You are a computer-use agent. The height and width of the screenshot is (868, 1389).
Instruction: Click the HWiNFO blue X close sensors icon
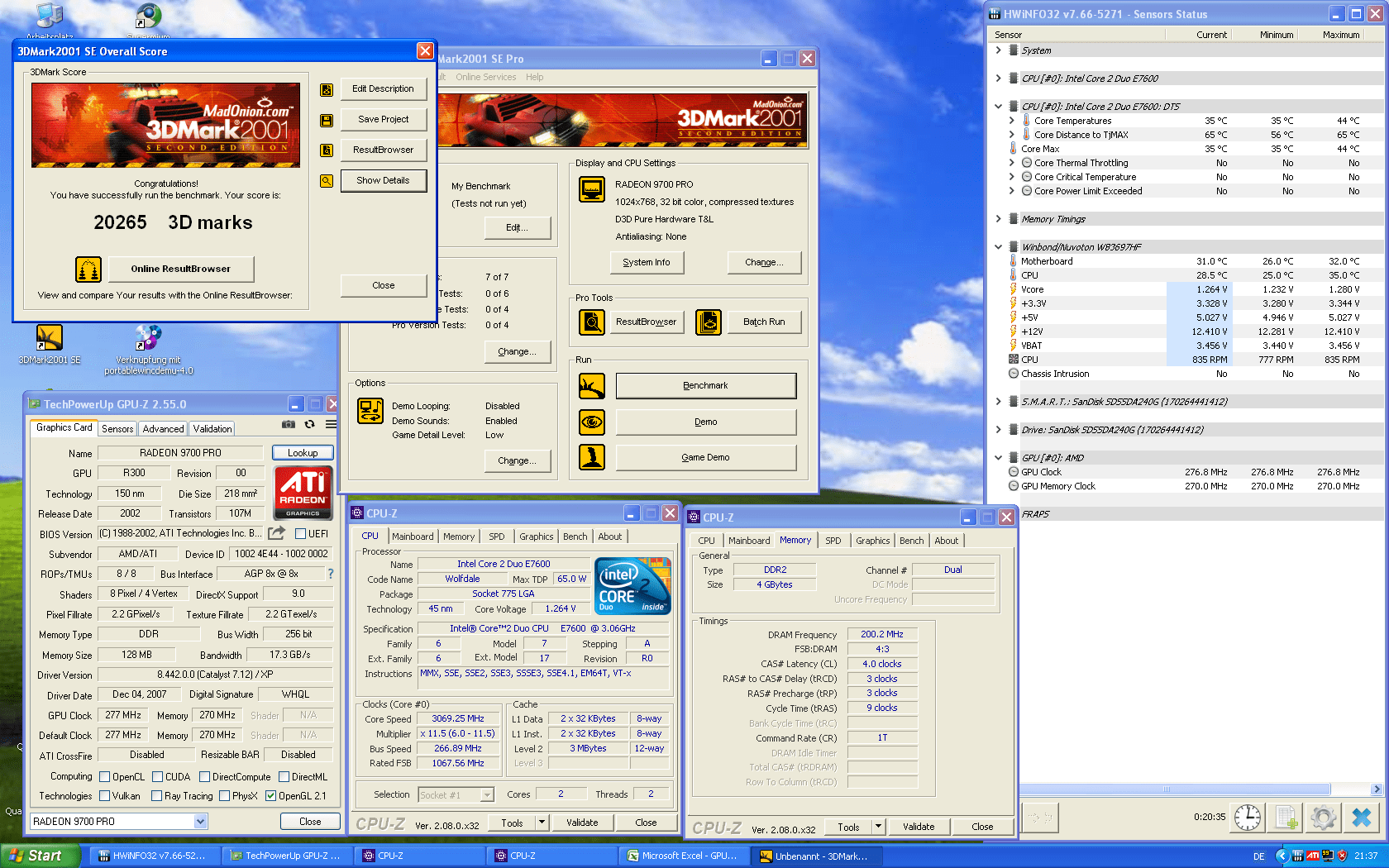pyautogui.click(x=1362, y=818)
